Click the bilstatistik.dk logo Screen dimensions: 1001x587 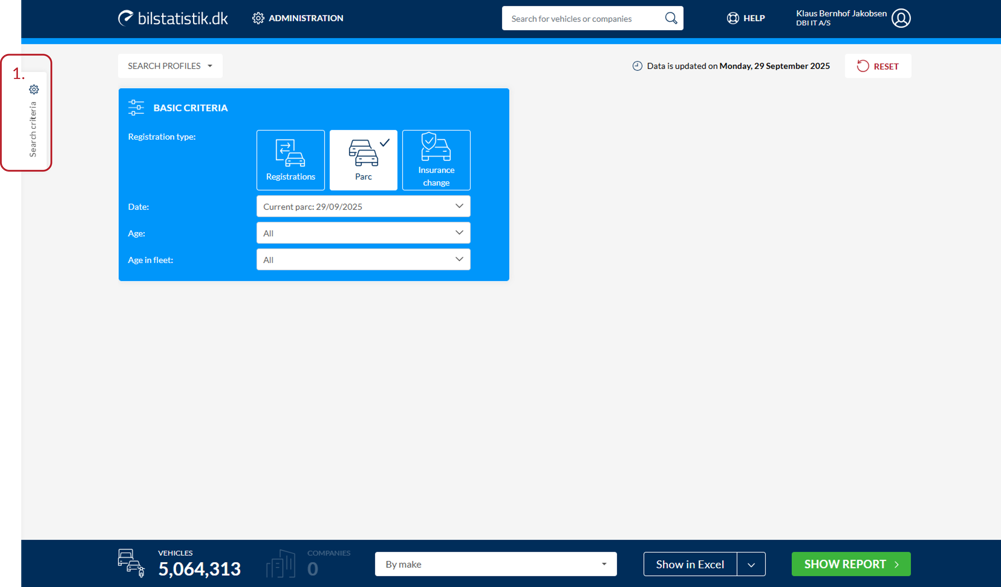pyautogui.click(x=173, y=18)
